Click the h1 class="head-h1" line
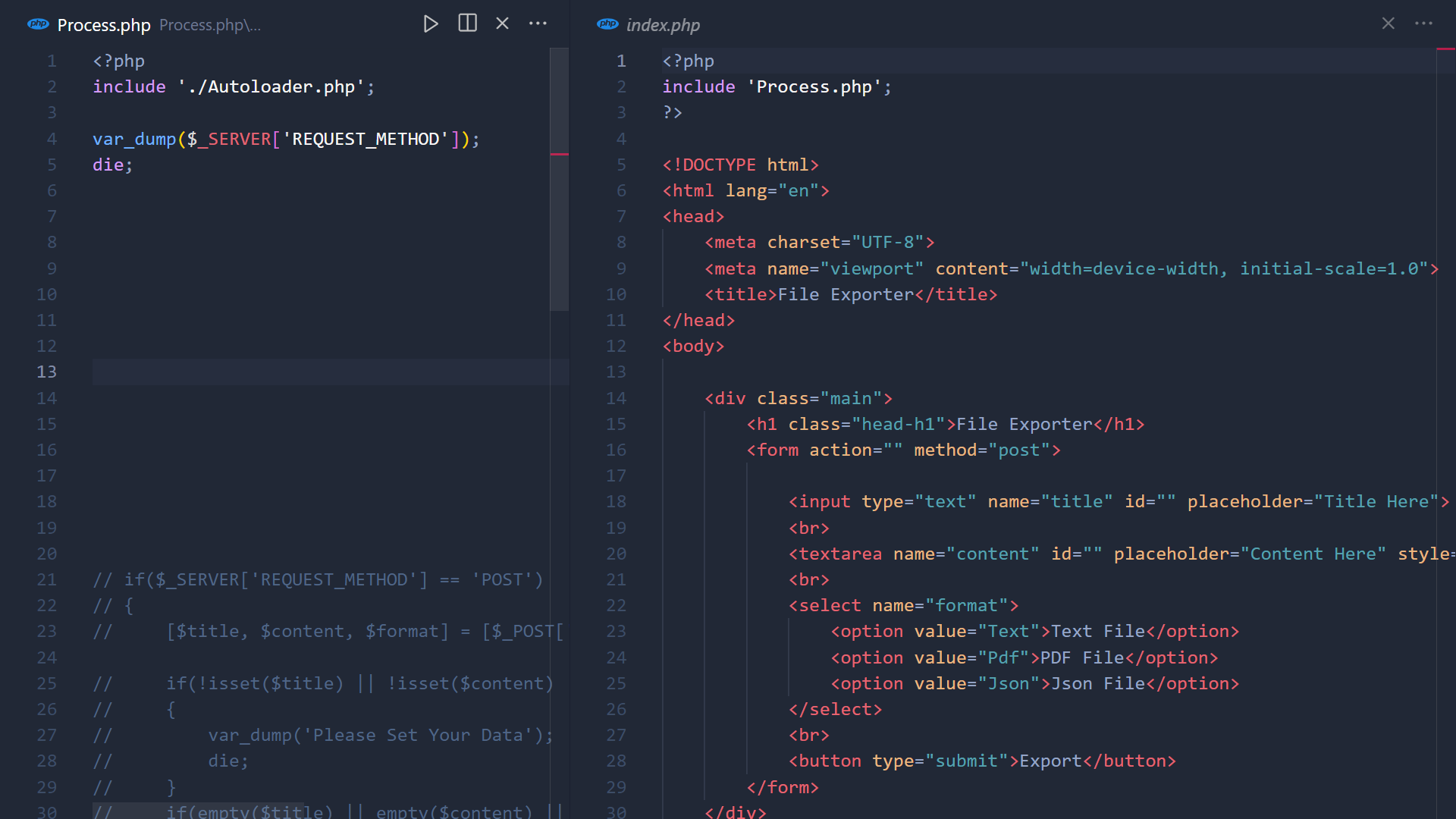The width and height of the screenshot is (1456, 819). (x=946, y=424)
